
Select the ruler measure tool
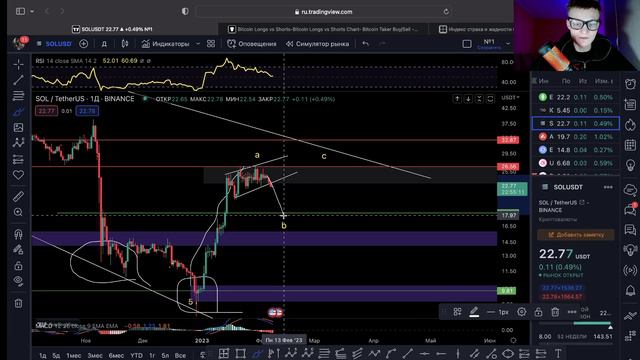18,196
